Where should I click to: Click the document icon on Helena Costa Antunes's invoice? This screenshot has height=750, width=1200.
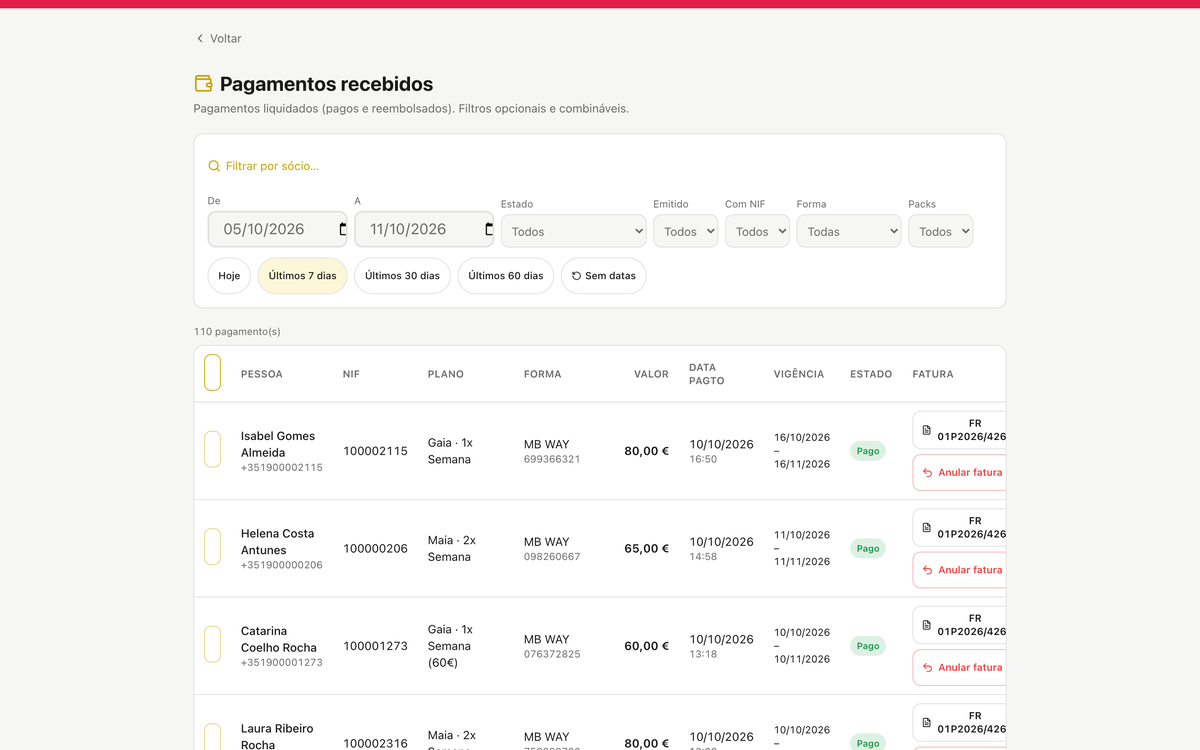[926, 527]
